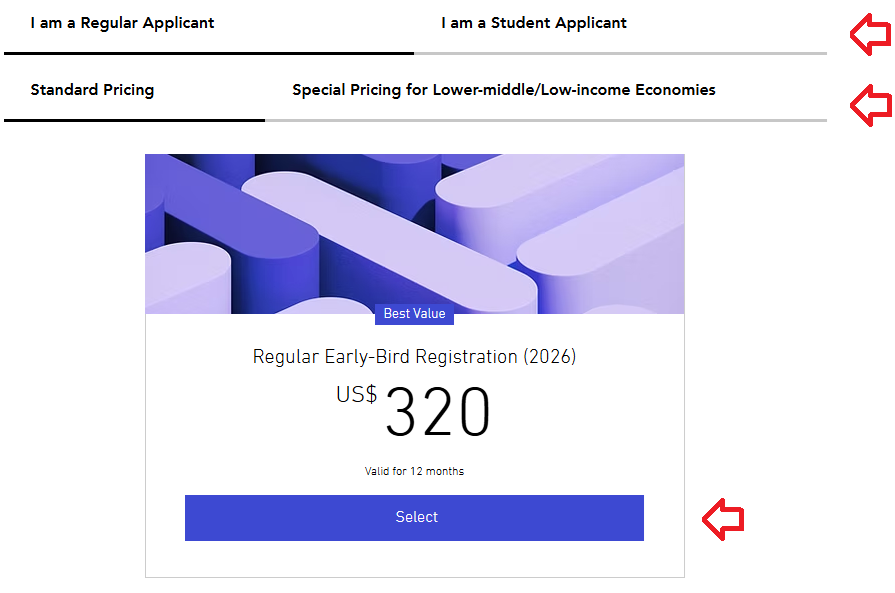Click the red arrow next to Select
The height and width of the screenshot is (593, 895).
coord(723,518)
